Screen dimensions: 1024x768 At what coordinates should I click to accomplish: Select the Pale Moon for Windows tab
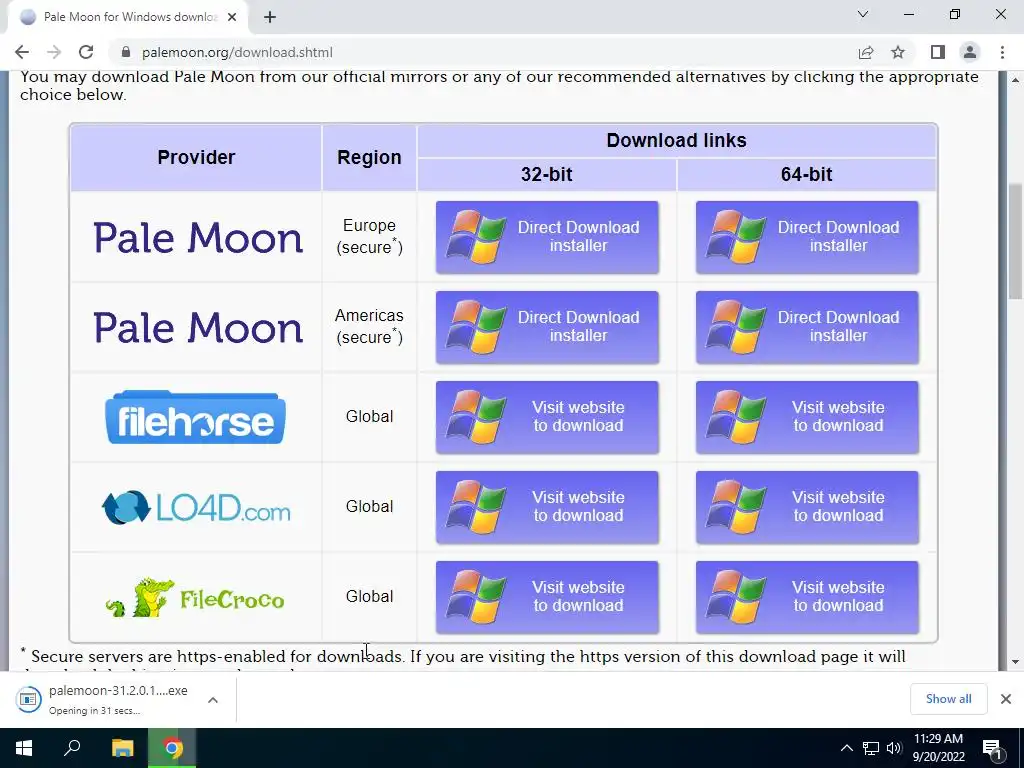click(x=128, y=17)
